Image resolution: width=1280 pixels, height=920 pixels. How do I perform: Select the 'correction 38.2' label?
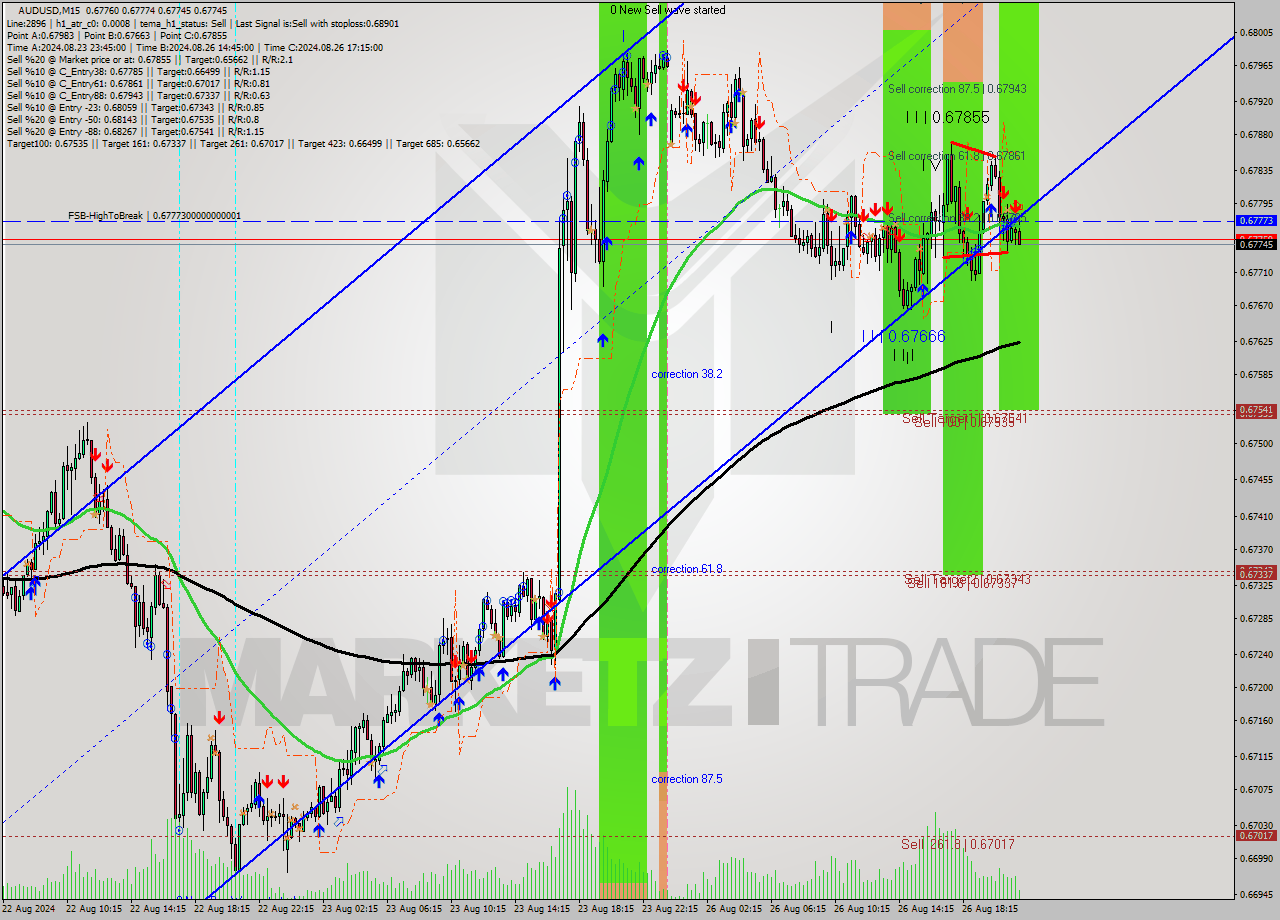[687, 374]
